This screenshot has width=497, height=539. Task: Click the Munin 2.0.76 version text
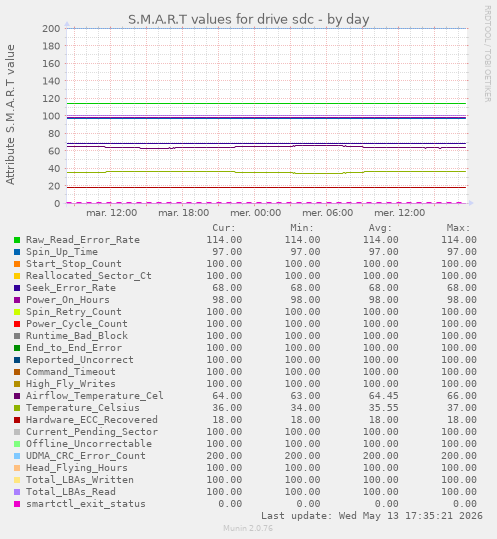(x=248, y=528)
